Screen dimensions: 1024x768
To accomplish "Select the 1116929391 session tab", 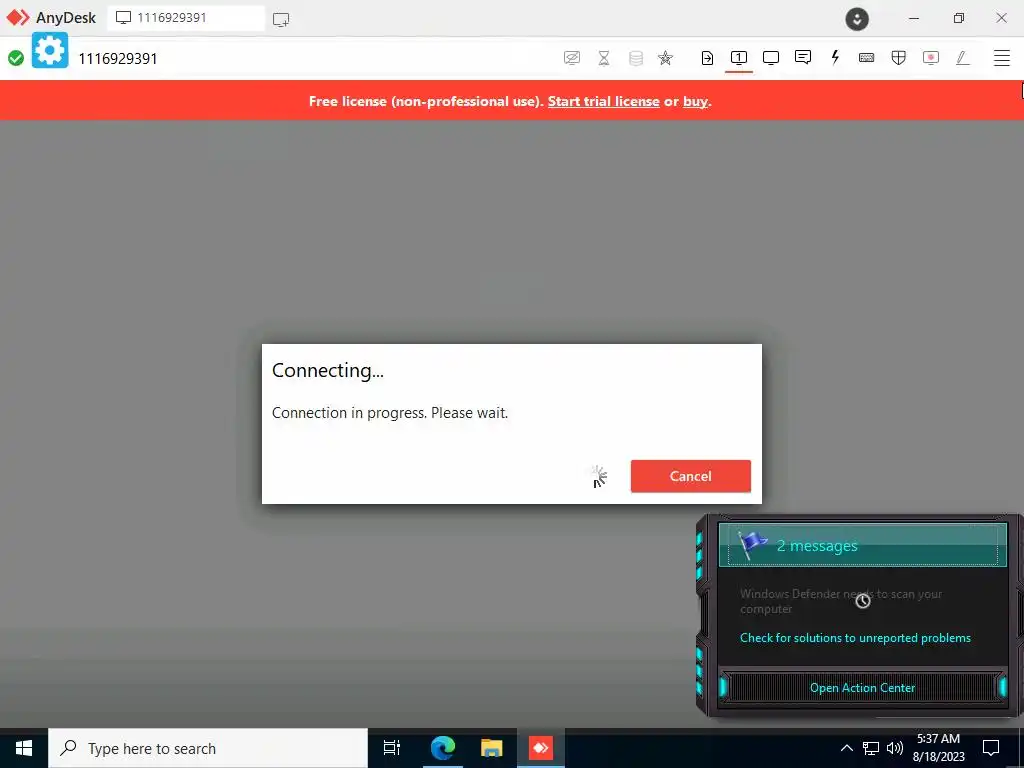I will pyautogui.click(x=186, y=18).
